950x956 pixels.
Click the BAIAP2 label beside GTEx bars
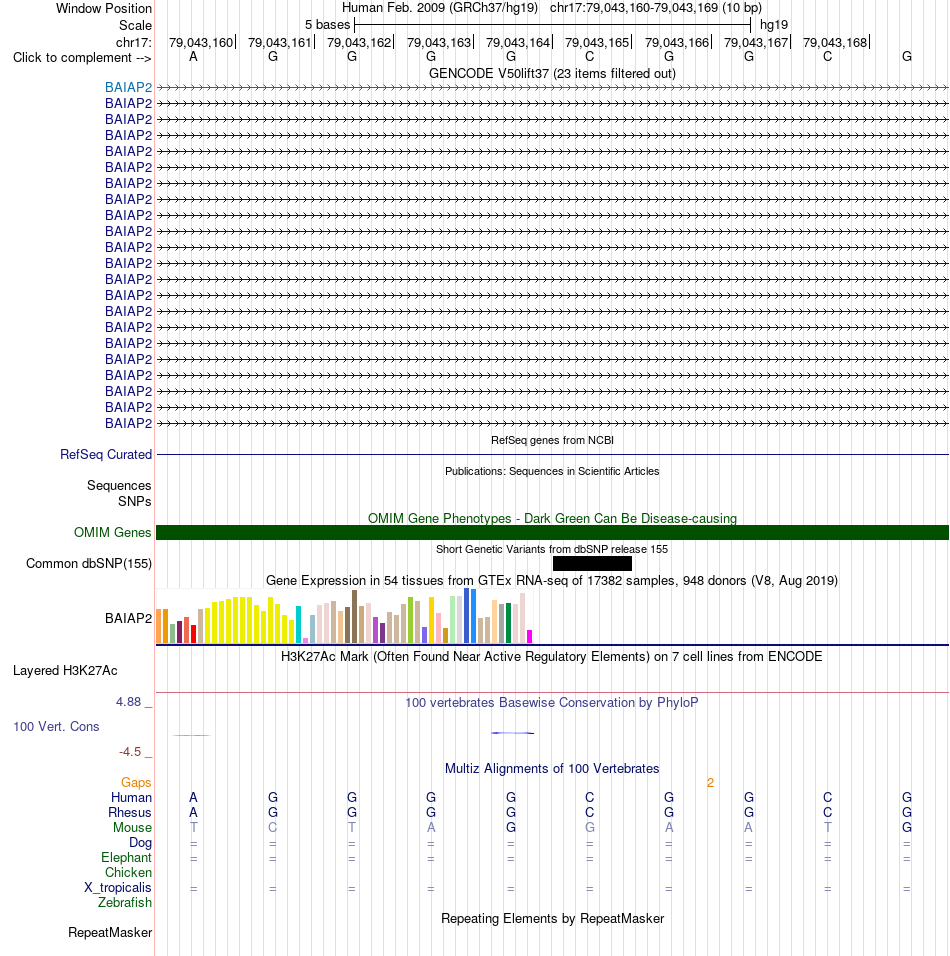128,618
